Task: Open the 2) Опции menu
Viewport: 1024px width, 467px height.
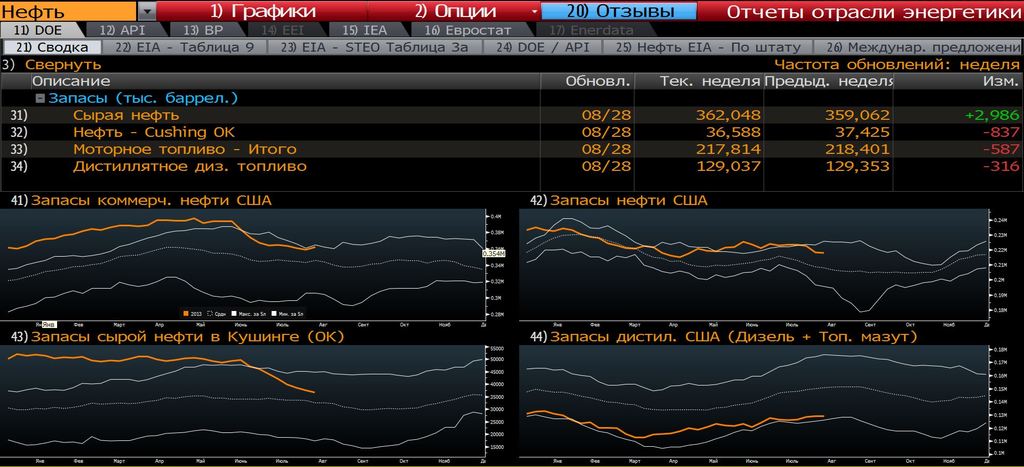Action: (455, 11)
